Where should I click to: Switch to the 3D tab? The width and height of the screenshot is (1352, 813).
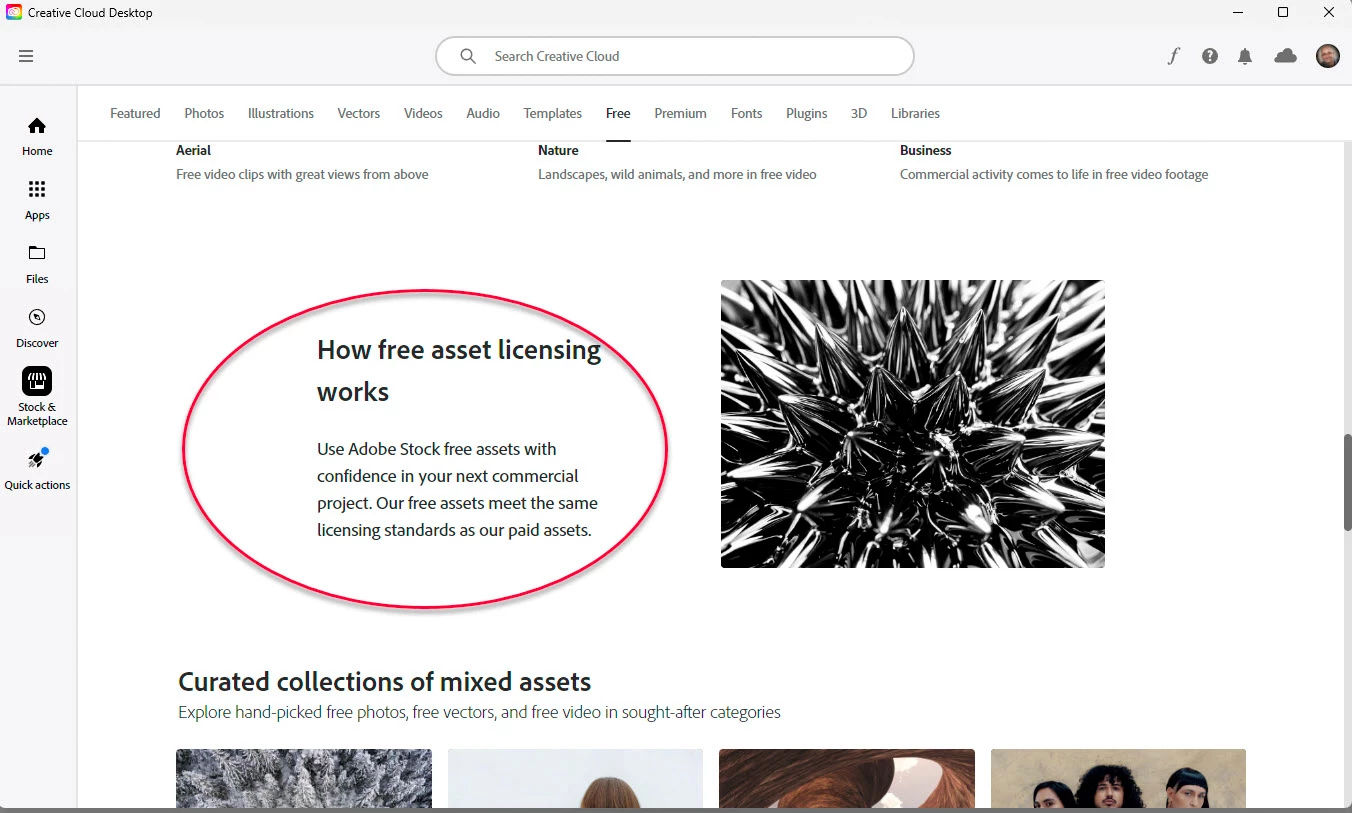859,113
